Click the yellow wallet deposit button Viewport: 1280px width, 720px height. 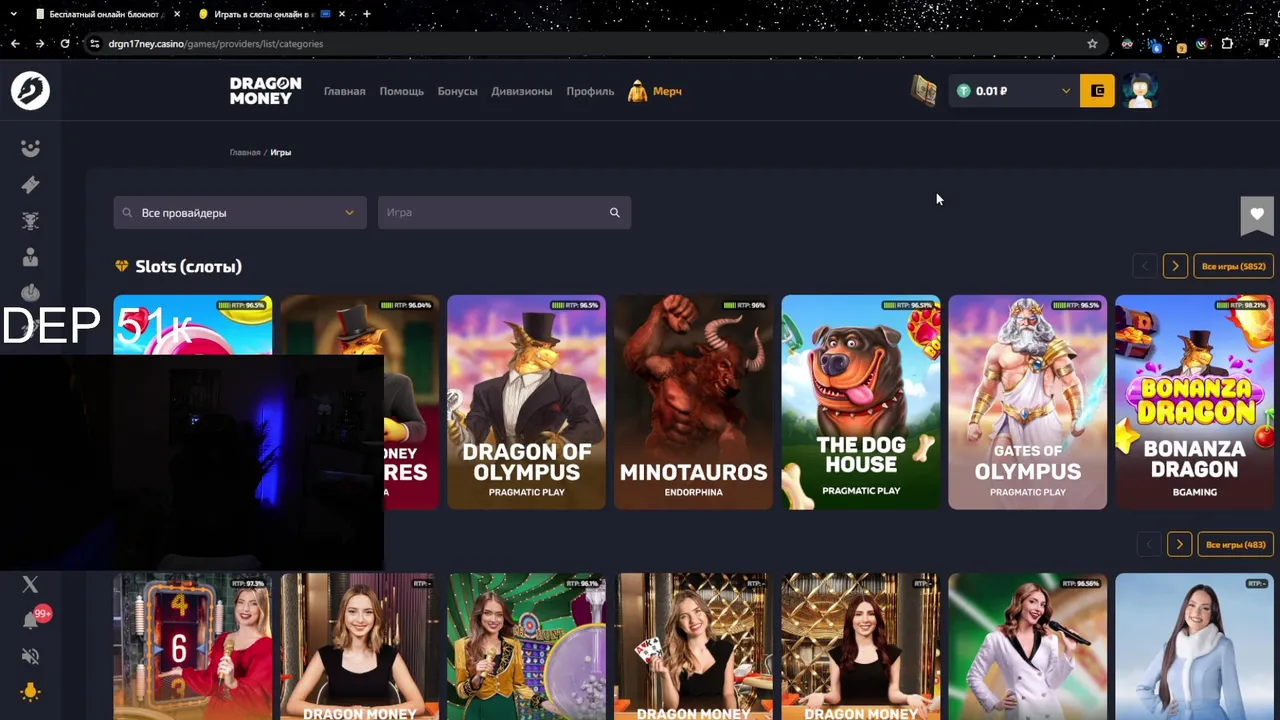1097,91
